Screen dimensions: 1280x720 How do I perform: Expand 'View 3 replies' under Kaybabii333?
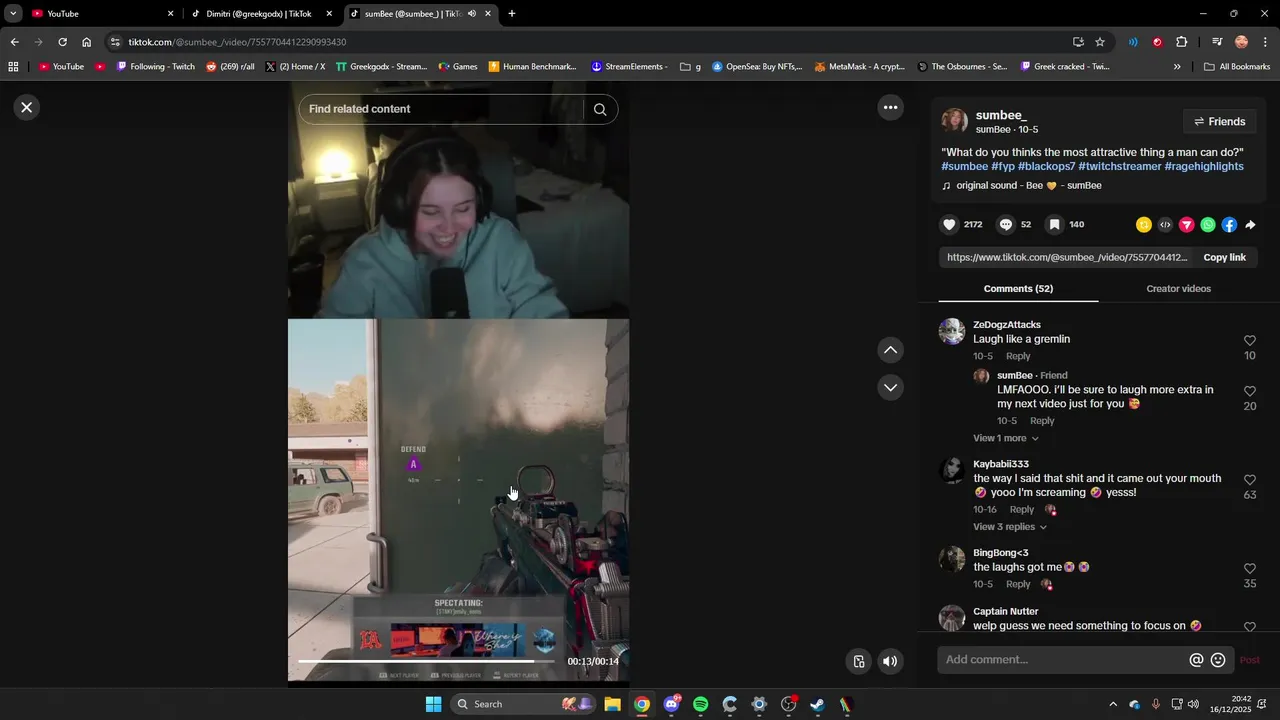(x=1010, y=527)
